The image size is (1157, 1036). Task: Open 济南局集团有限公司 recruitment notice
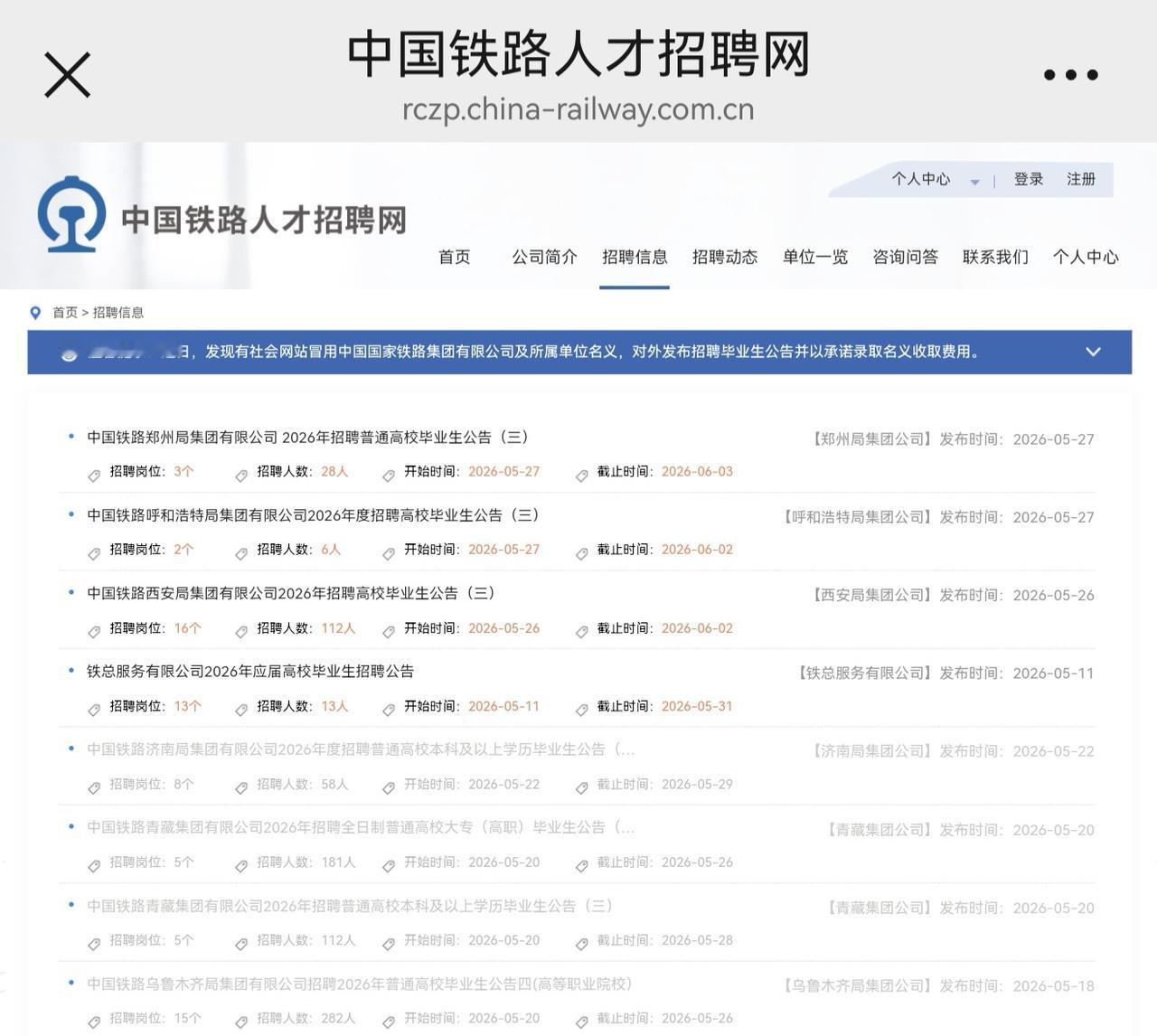[361, 749]
